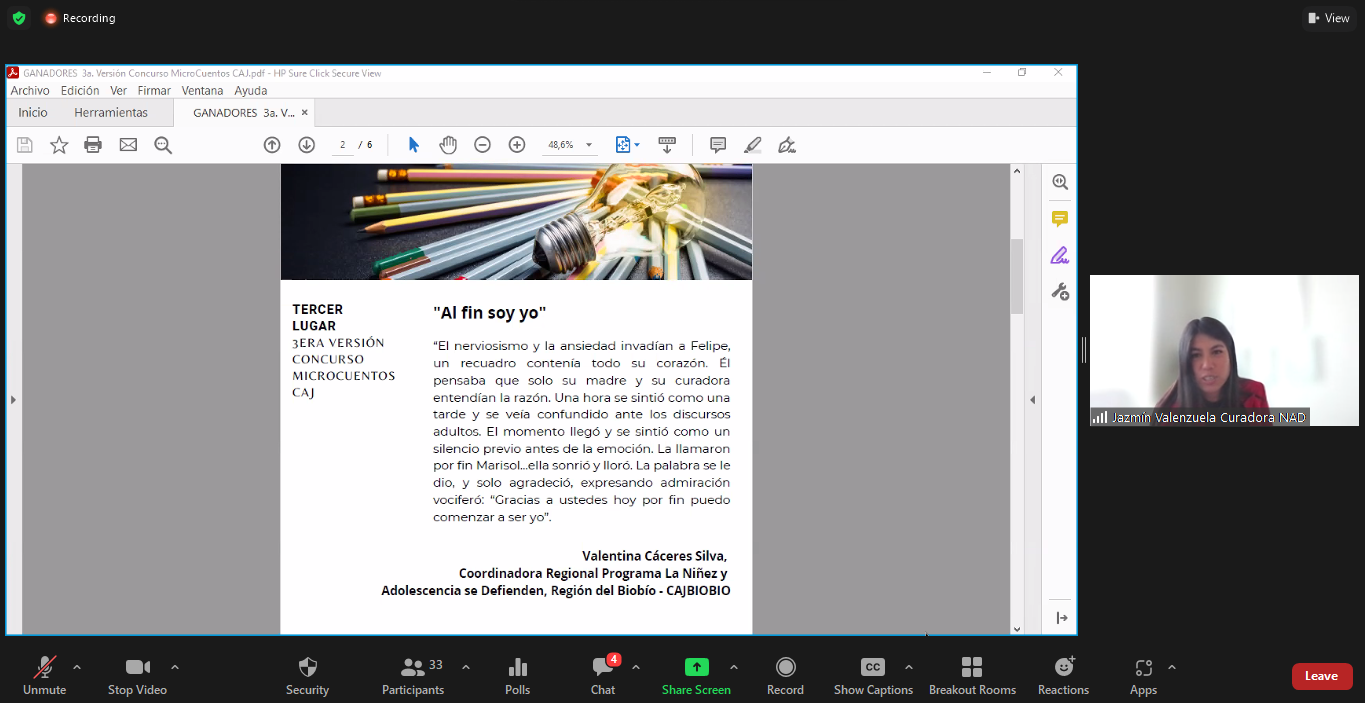Click the View button at top right
The height and width of the screenshot is (703, 1367).
tap(1329, 18)
